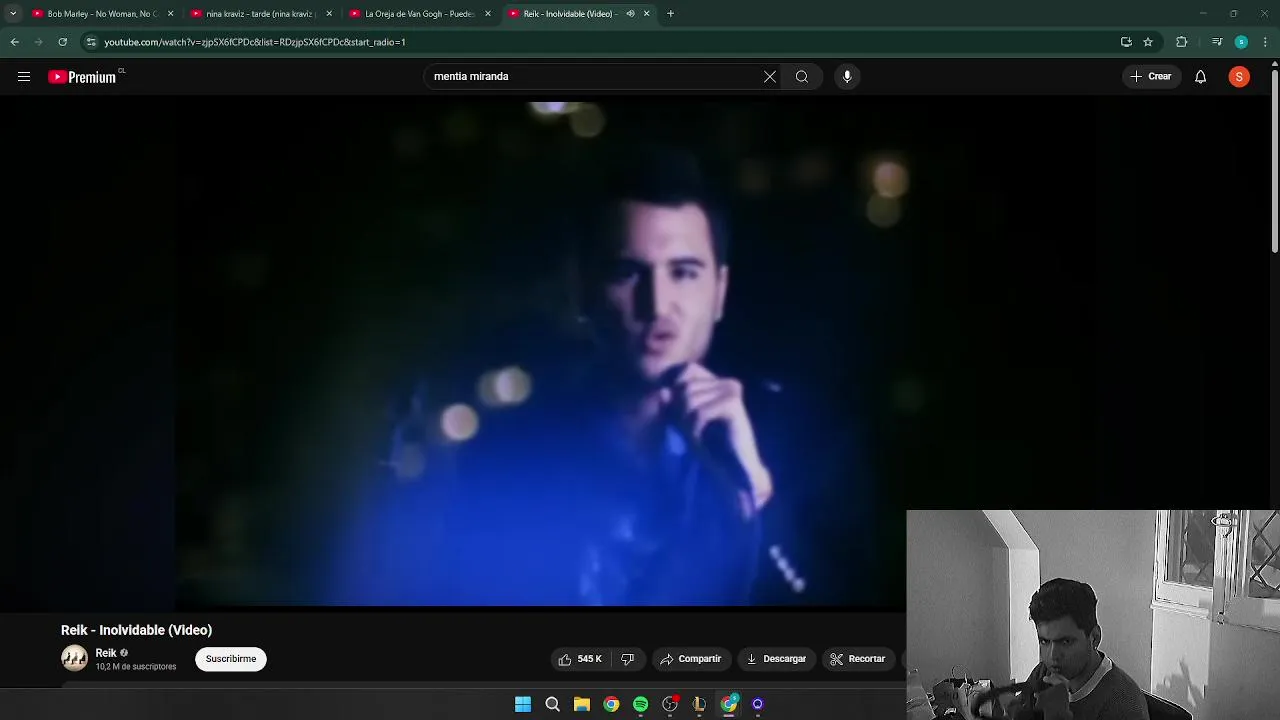Image resolution: width=1280 pixels, height=720 pixels.
Task: Switch to the Bob Marley tab
Action: (100, 14)
